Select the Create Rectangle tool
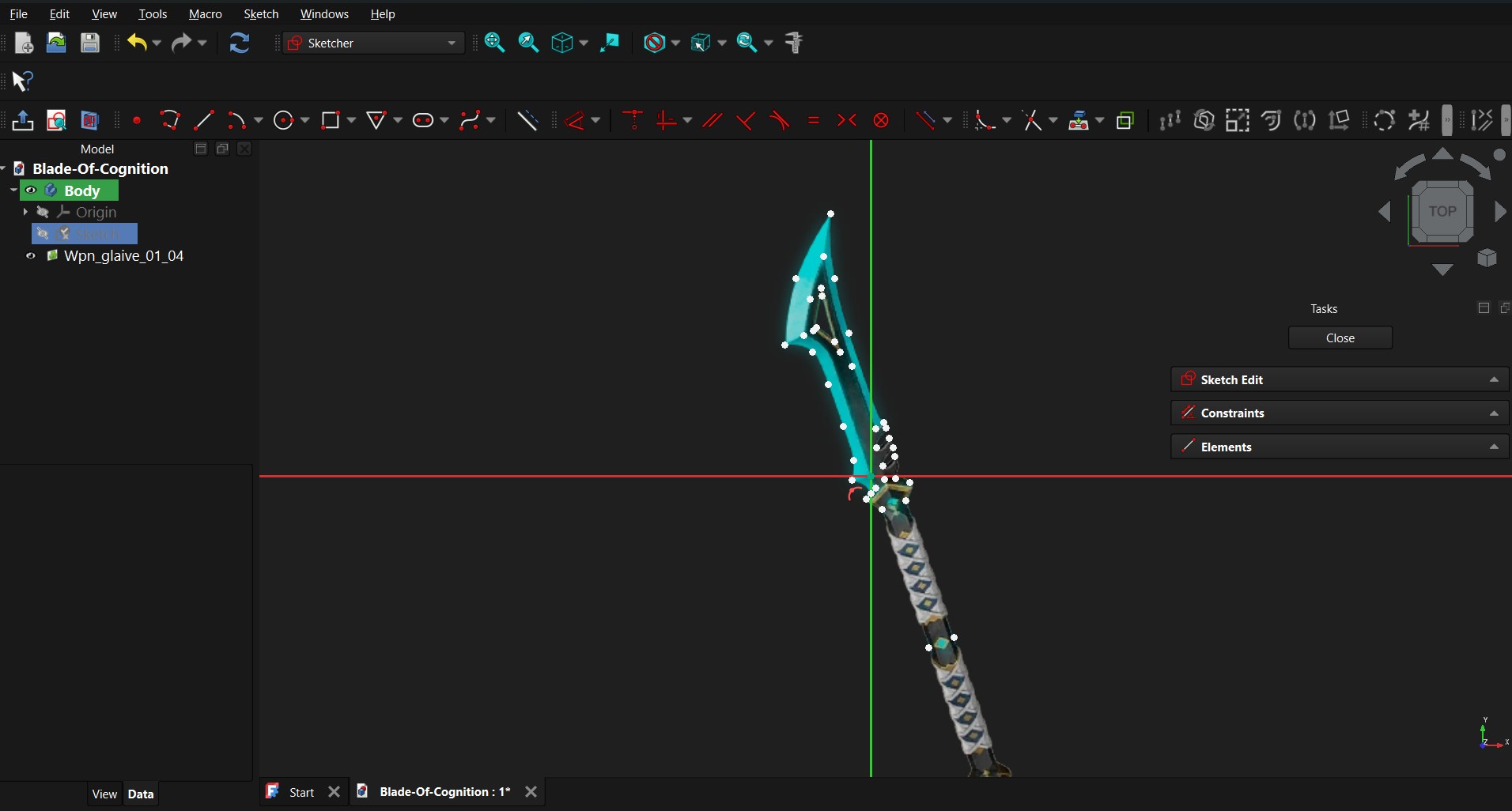 (331, 120)
